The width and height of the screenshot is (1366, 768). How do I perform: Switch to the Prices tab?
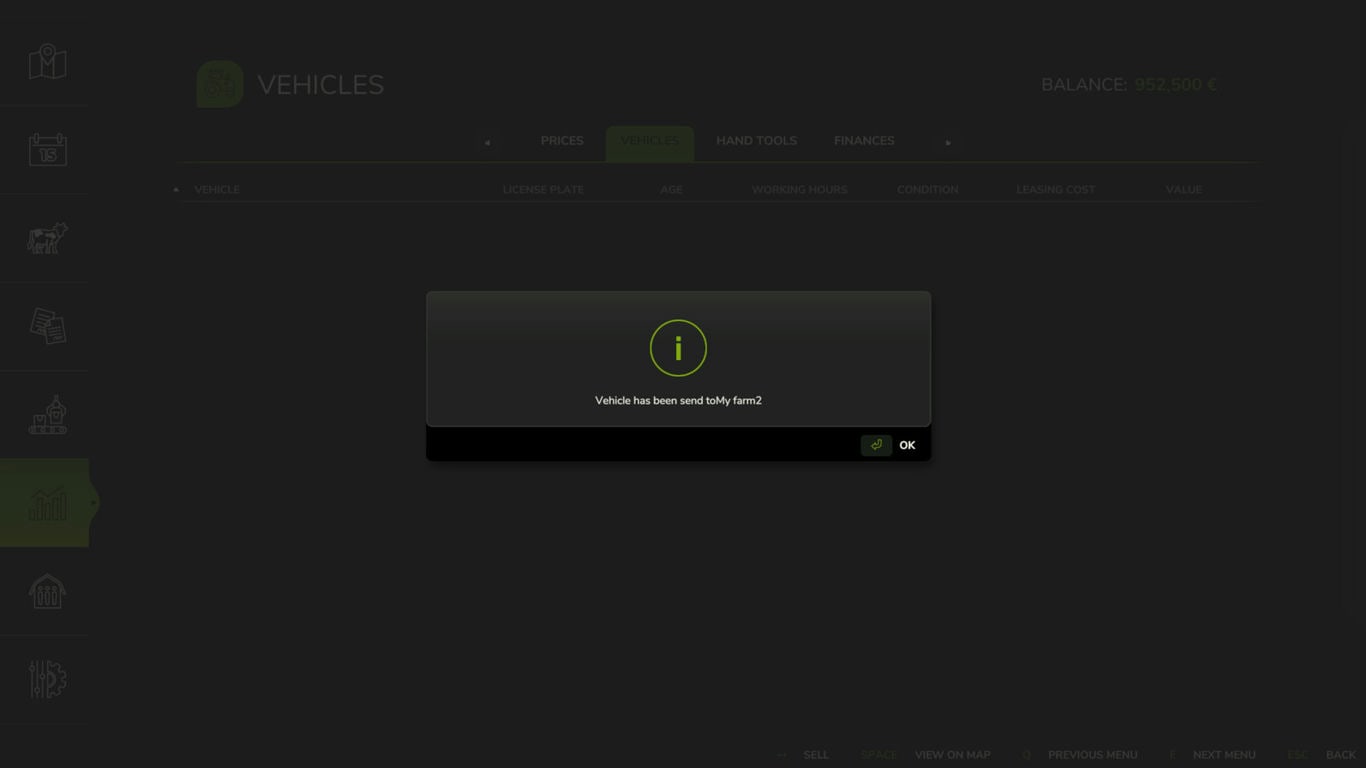click(562, 141)
